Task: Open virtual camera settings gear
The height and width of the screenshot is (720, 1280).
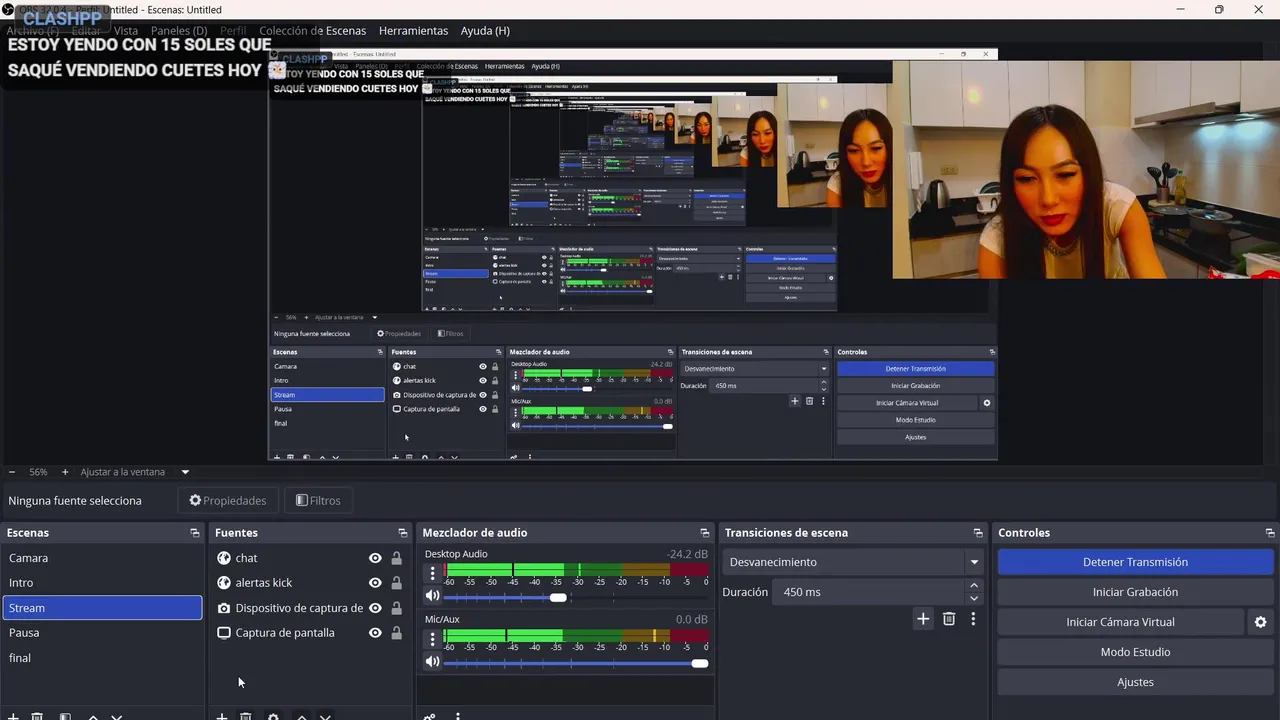Action: click(x=1260, y=622)
